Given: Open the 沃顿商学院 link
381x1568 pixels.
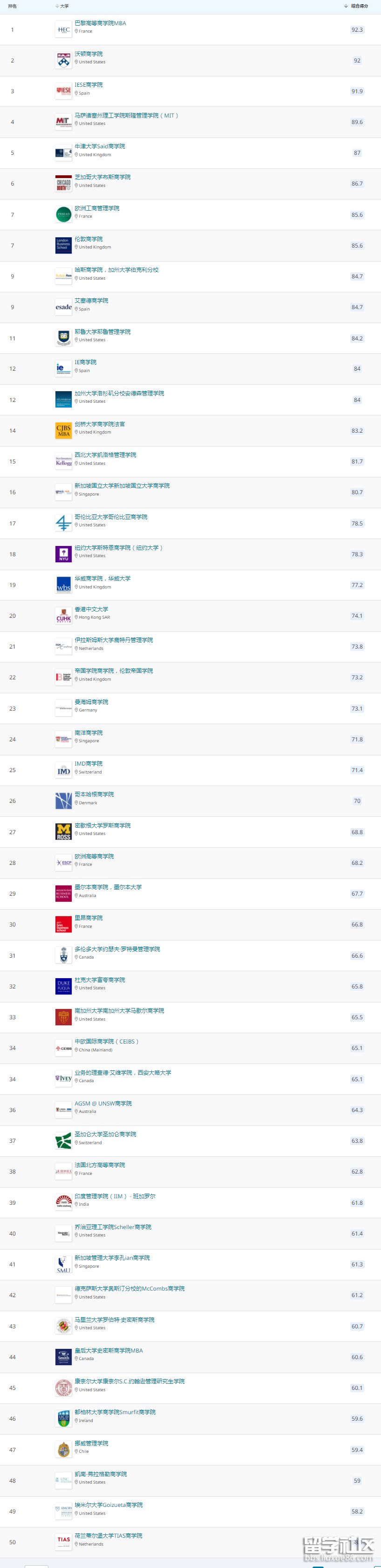Looking at the screenshot, I should [88, 54].
